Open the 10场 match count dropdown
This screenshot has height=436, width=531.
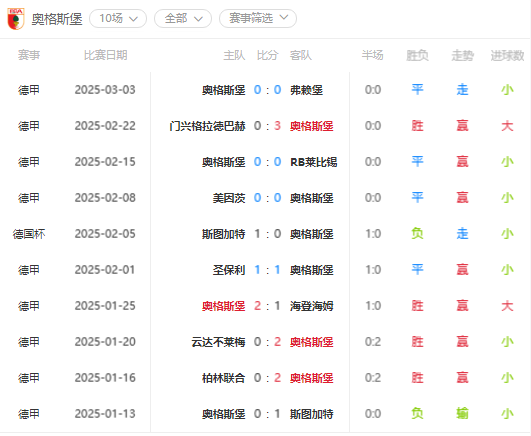click(x=118, y=18)
